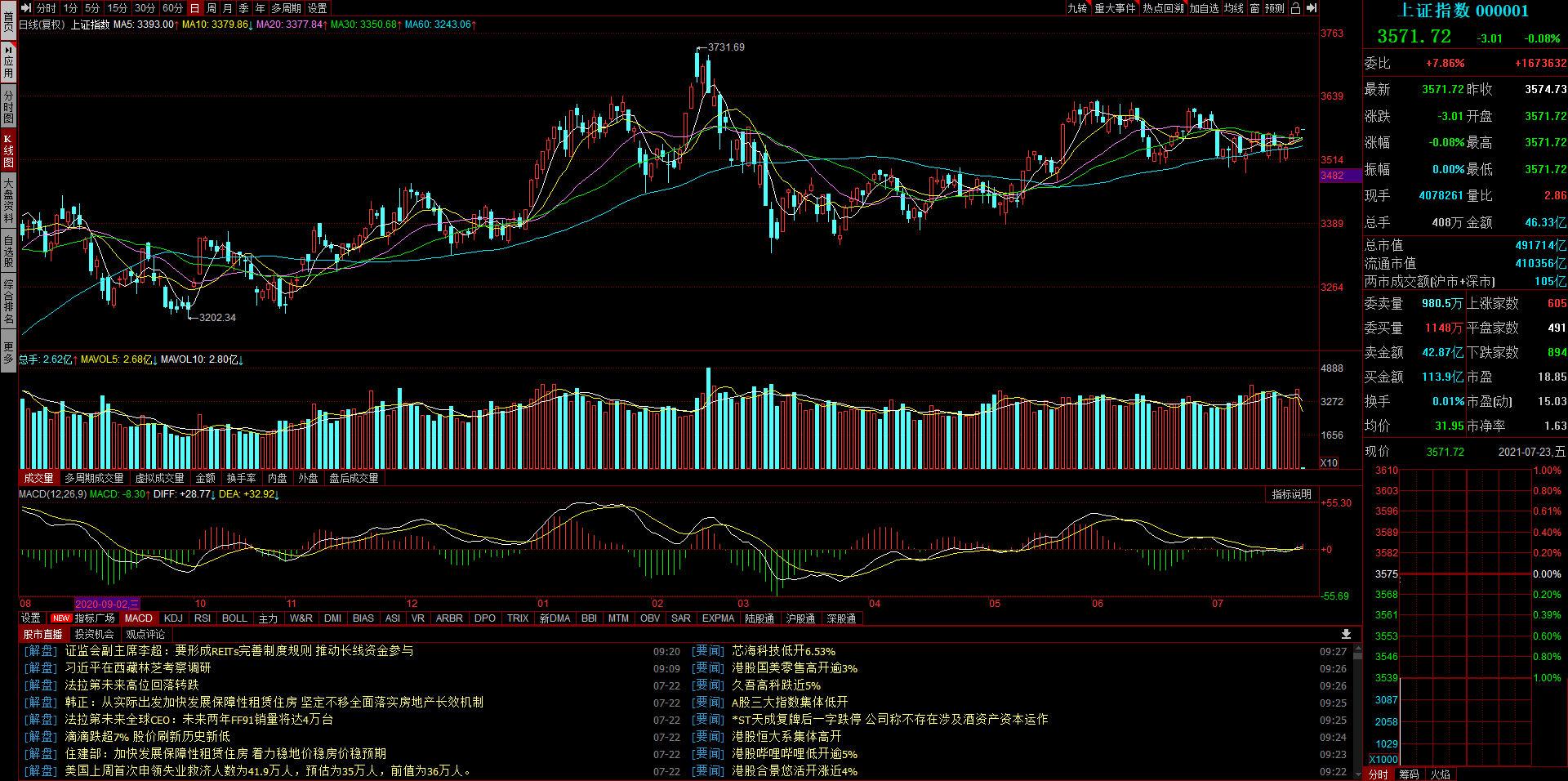Image resolution: width=1568 pixels, height=781 pixels.
Task: Select K线图 in left sidebar
Action: click(x=8, y=151)
